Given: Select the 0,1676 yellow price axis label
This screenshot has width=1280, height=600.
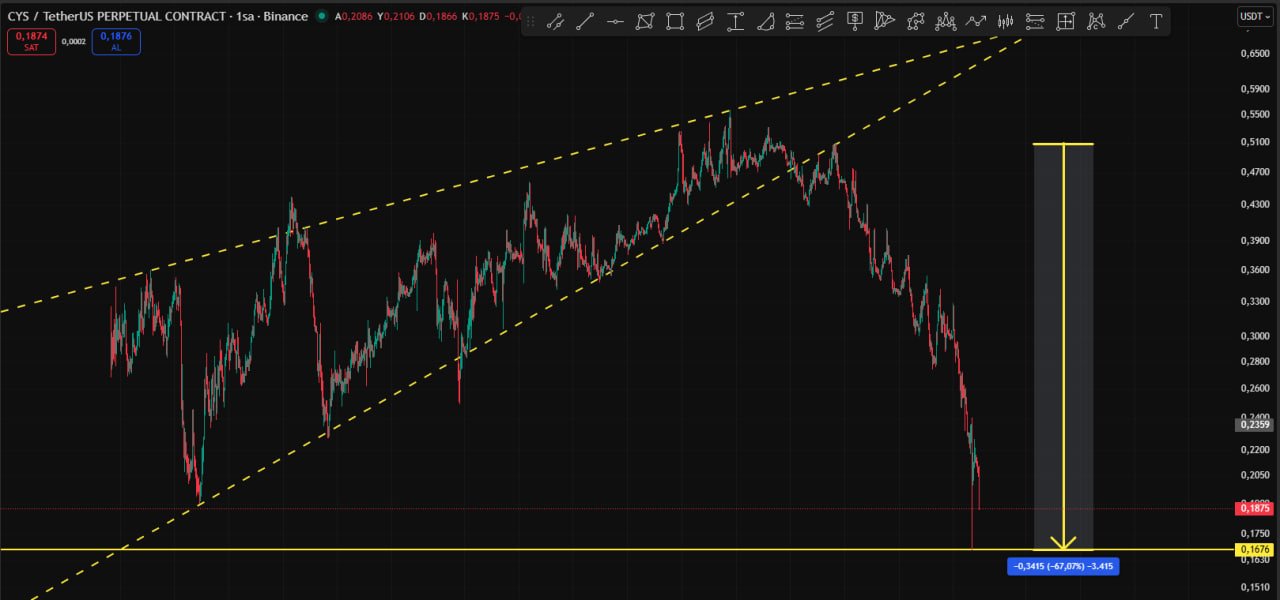Looking at the screenshot, I should click(x=1255, y=549).
